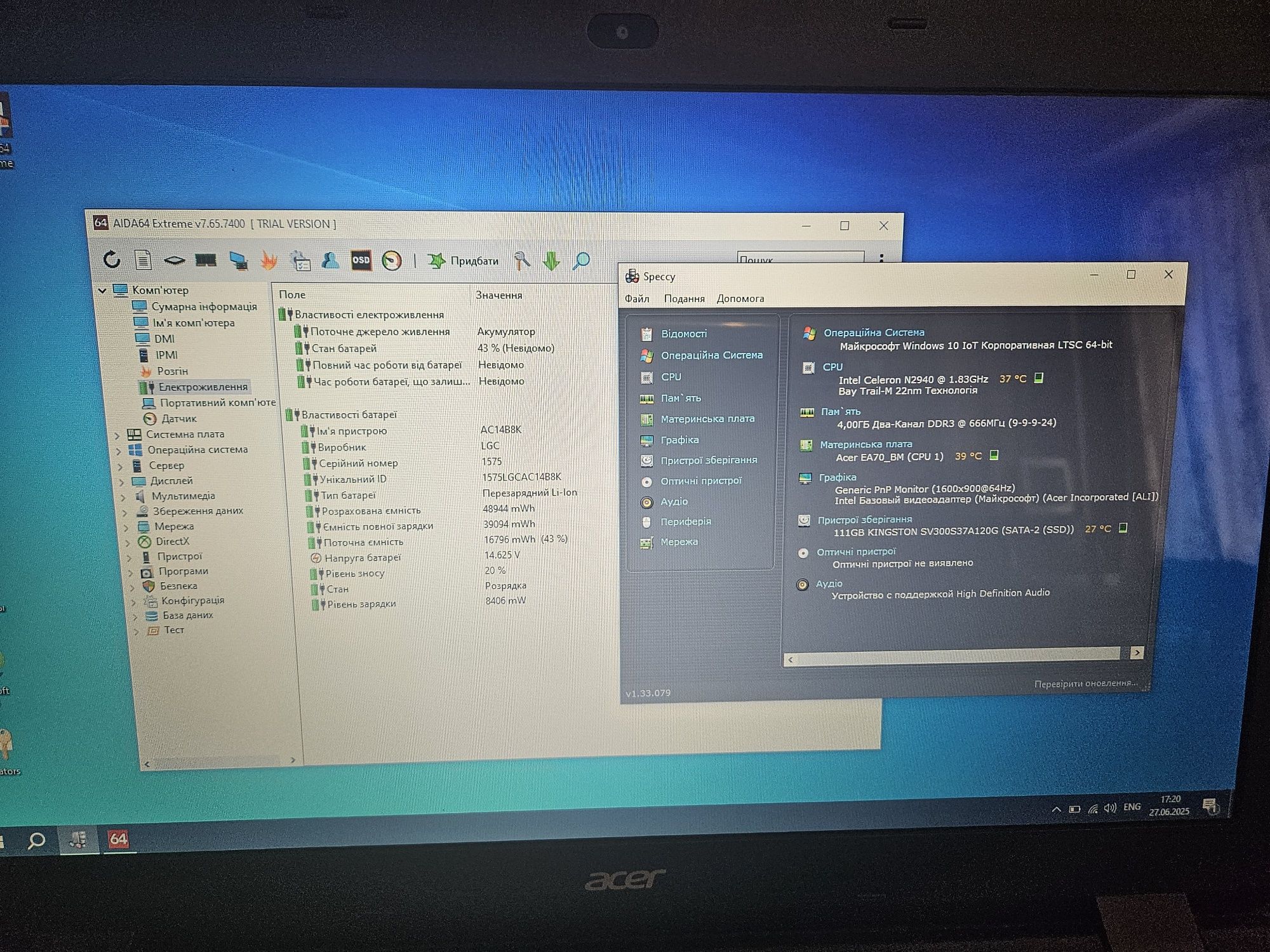Expand the Системна плата tree node

[117, 435]
